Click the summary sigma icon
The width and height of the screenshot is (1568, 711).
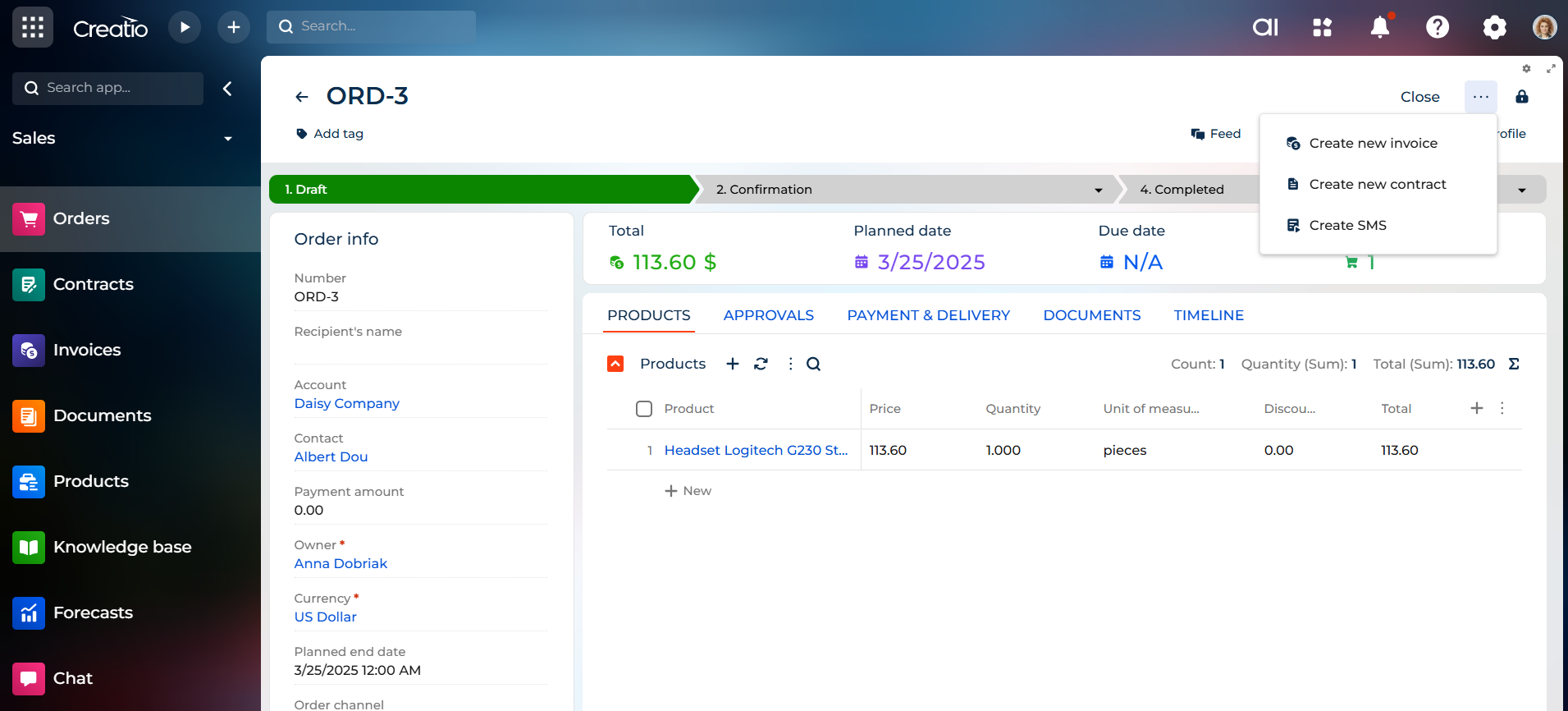tap(1514, 364)
